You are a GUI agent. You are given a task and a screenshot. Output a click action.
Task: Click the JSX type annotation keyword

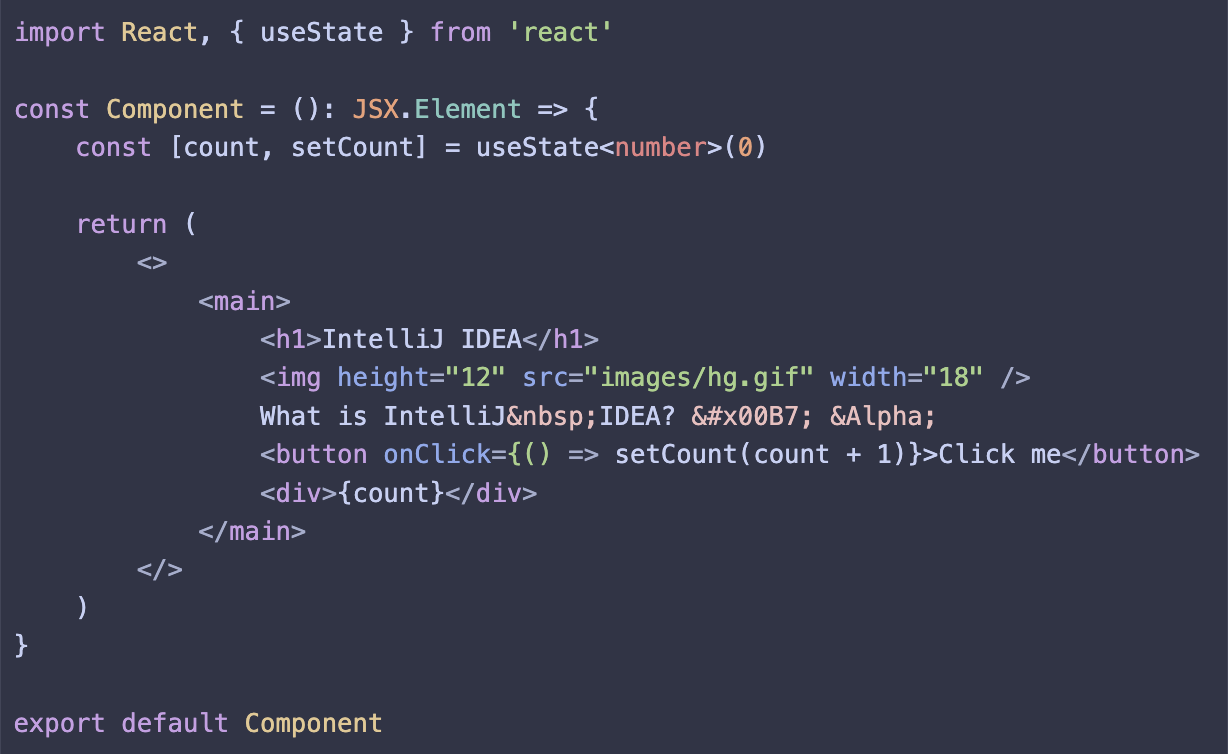point(374,109)
